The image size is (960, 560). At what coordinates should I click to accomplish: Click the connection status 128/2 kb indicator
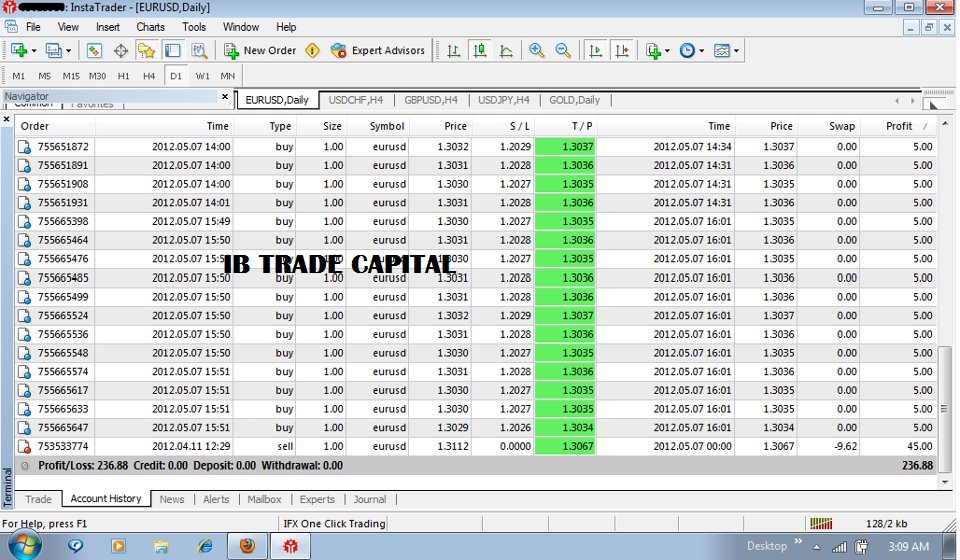click(887, 524)
